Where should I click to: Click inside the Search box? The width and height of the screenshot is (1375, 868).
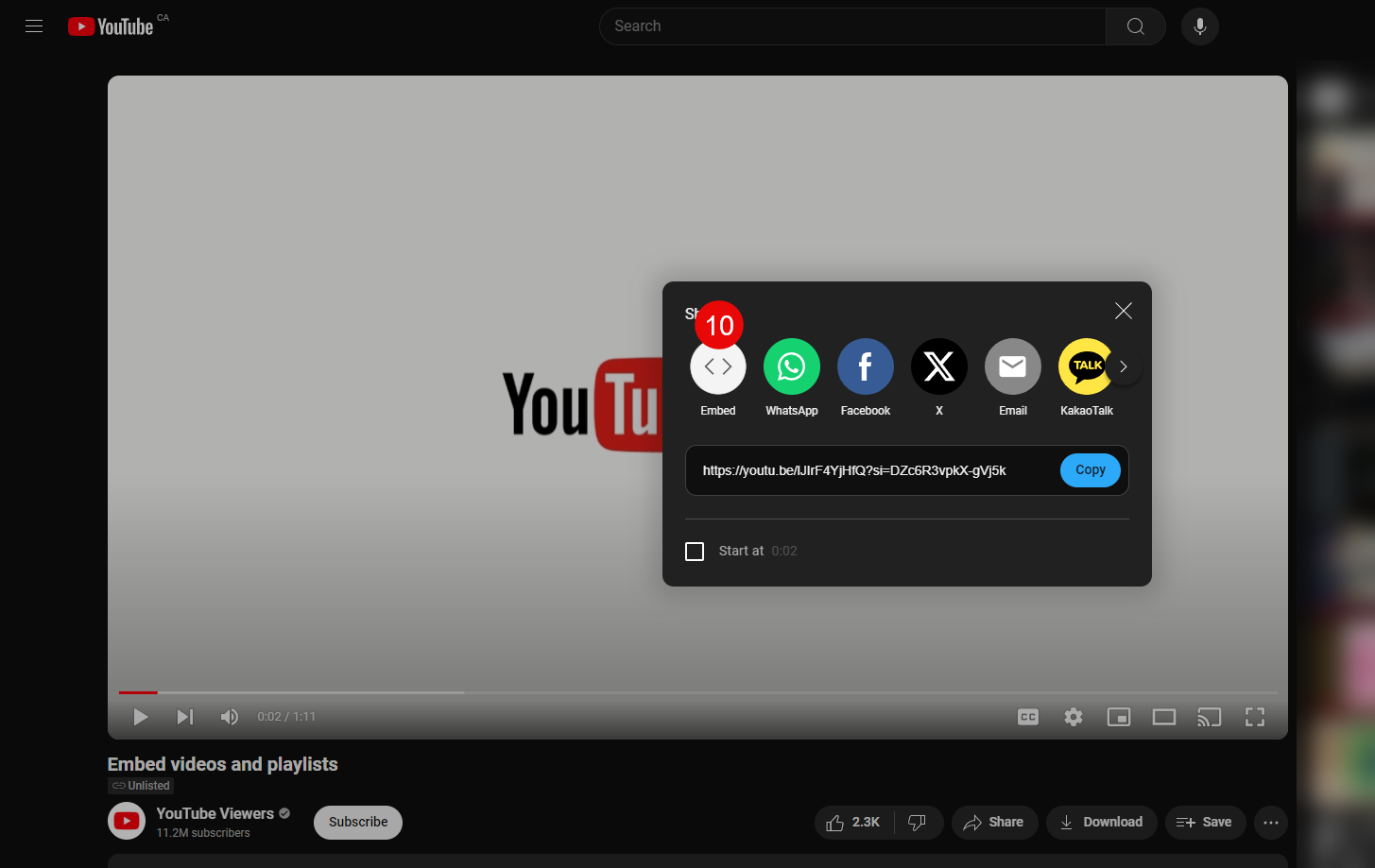pyautogui.click(x=852, y=26)
